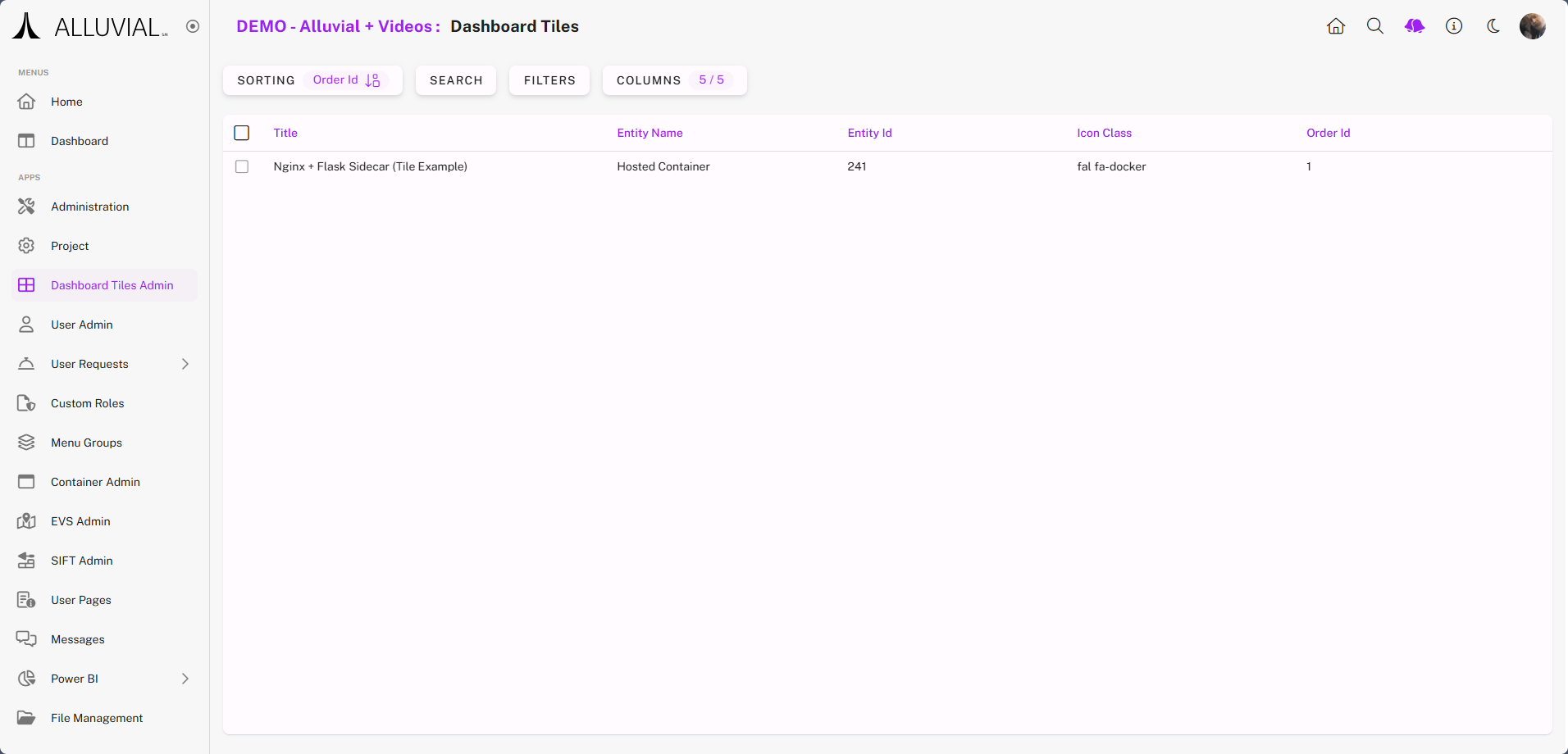Screen dimensions: 1568x754
Task: Open the info circle icon
Action: (x=1453, y=26)
